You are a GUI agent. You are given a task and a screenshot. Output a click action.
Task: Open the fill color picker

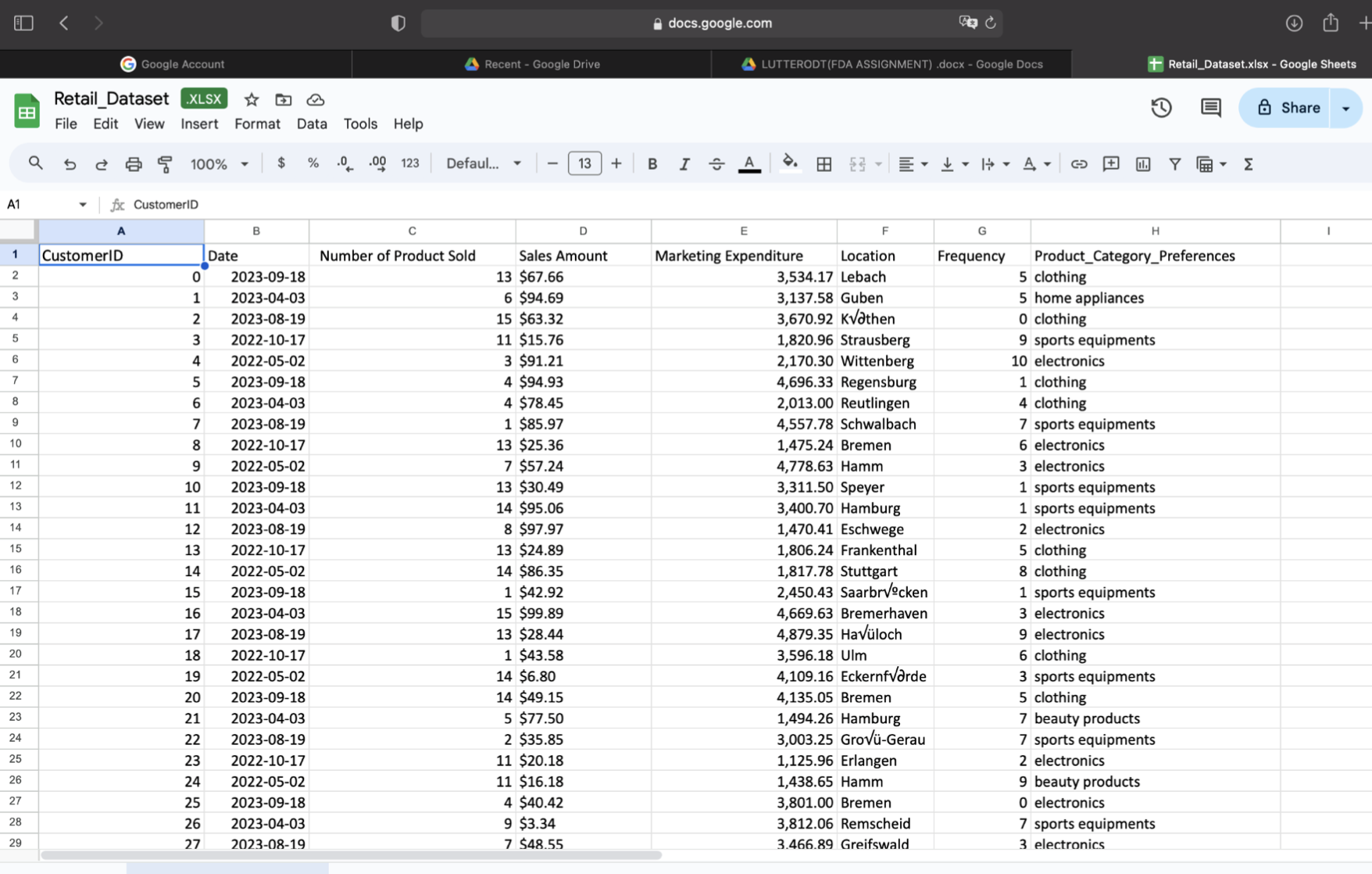[790, 163]
